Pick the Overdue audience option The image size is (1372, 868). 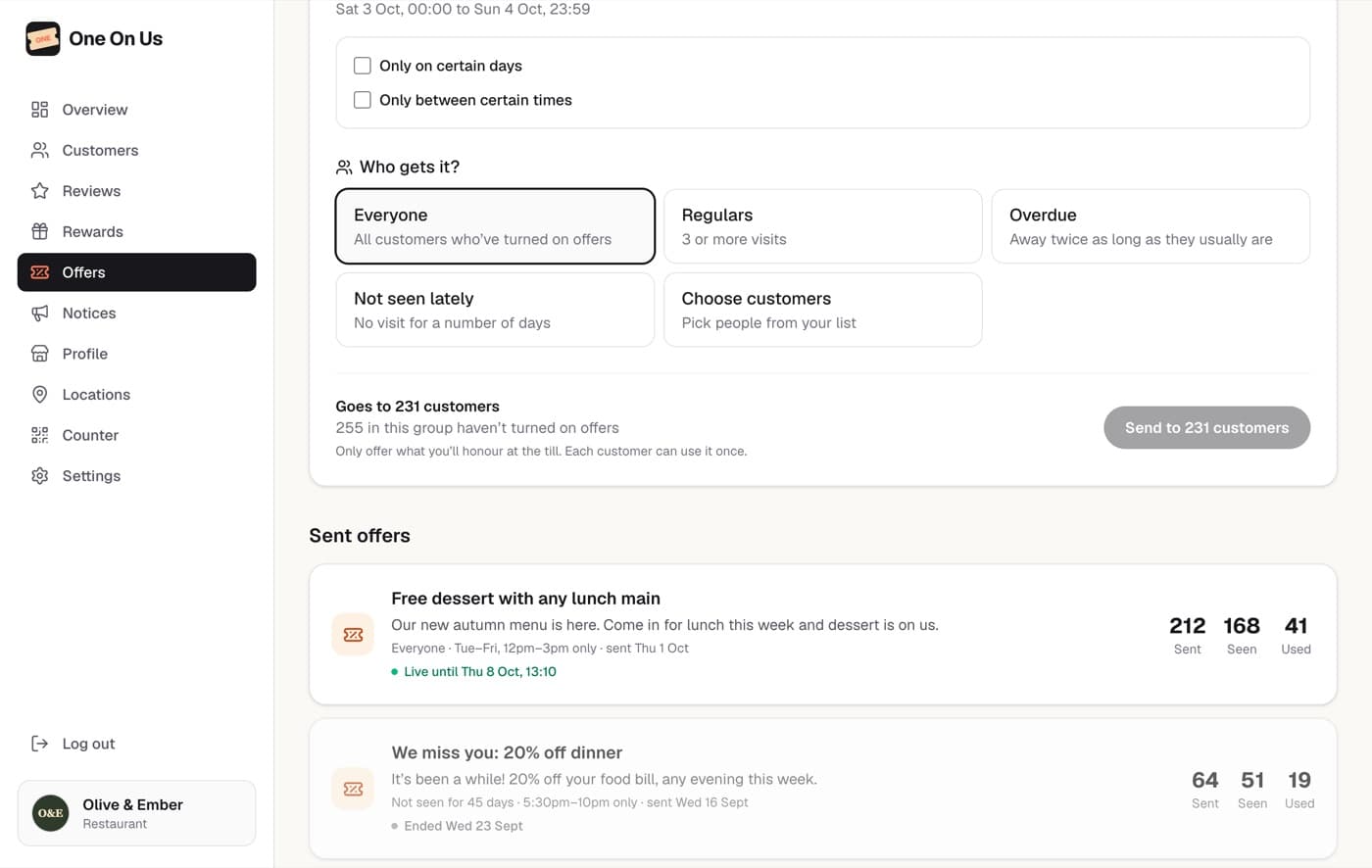1151,226
